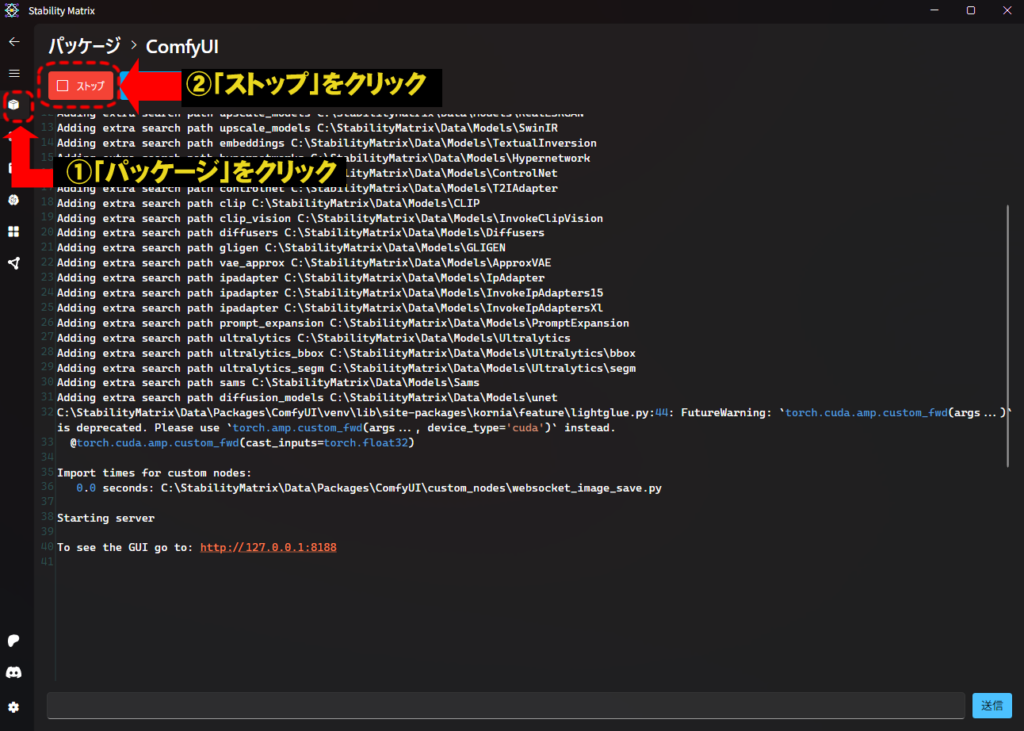Click the 'Import times for custom nodes:' line
1024x731 pixels.
154,473
